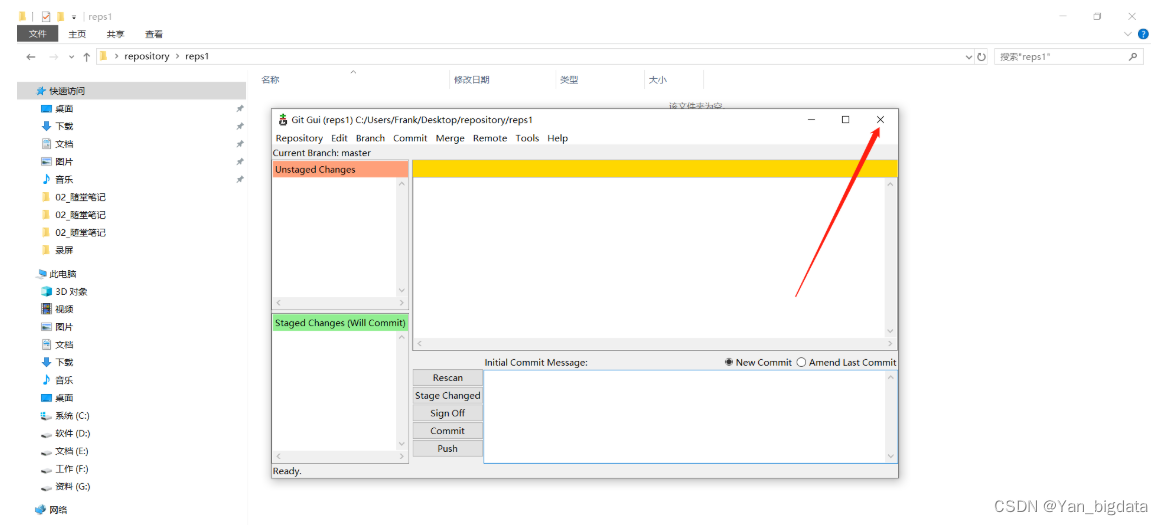
Task: Open the Merge menu
Action: click(450, 138)
